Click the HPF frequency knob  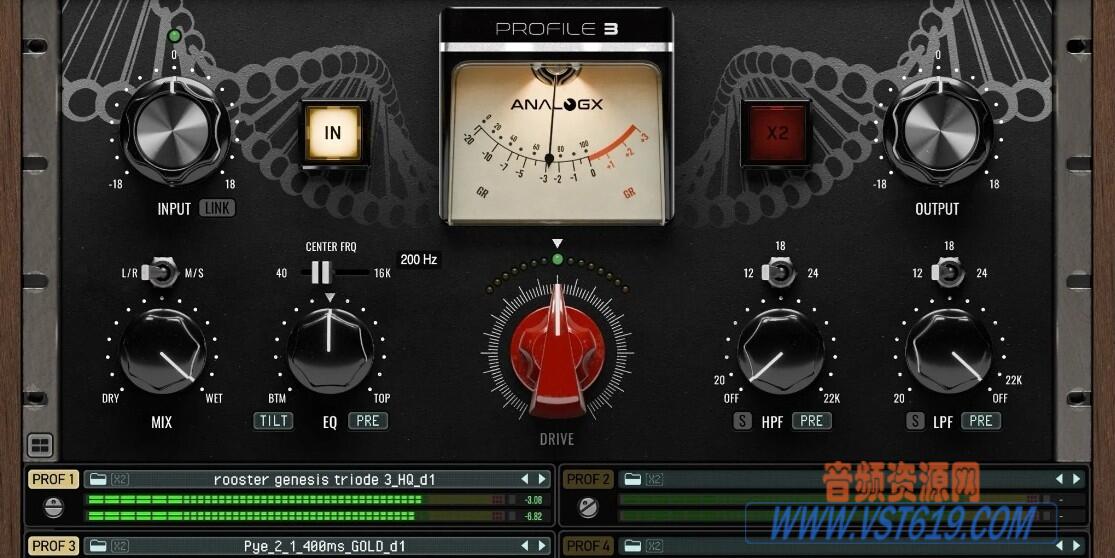coord(780,351)
